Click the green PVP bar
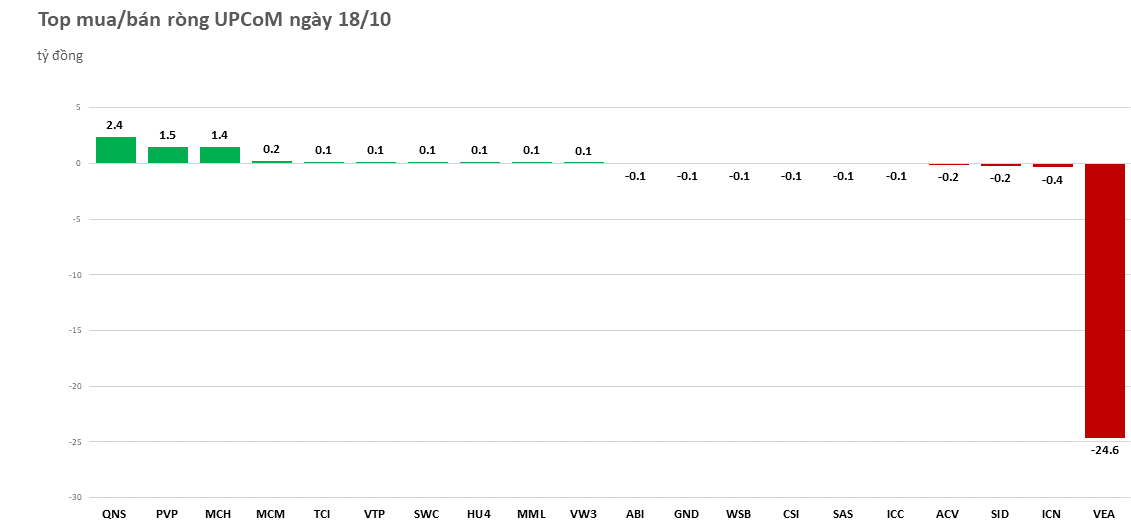 coord(167,155)
